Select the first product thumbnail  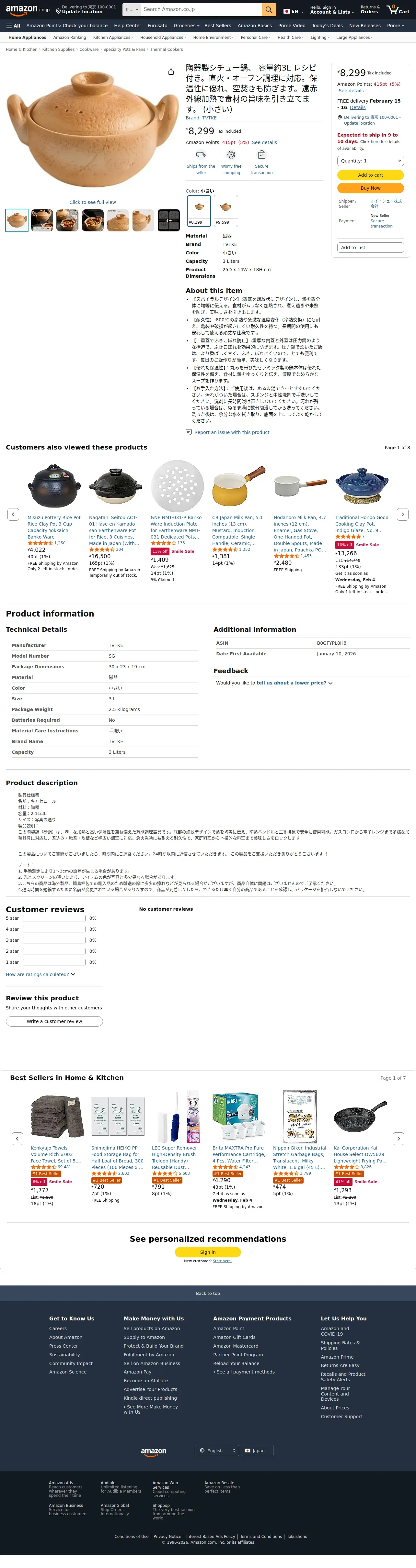point(17,220)
